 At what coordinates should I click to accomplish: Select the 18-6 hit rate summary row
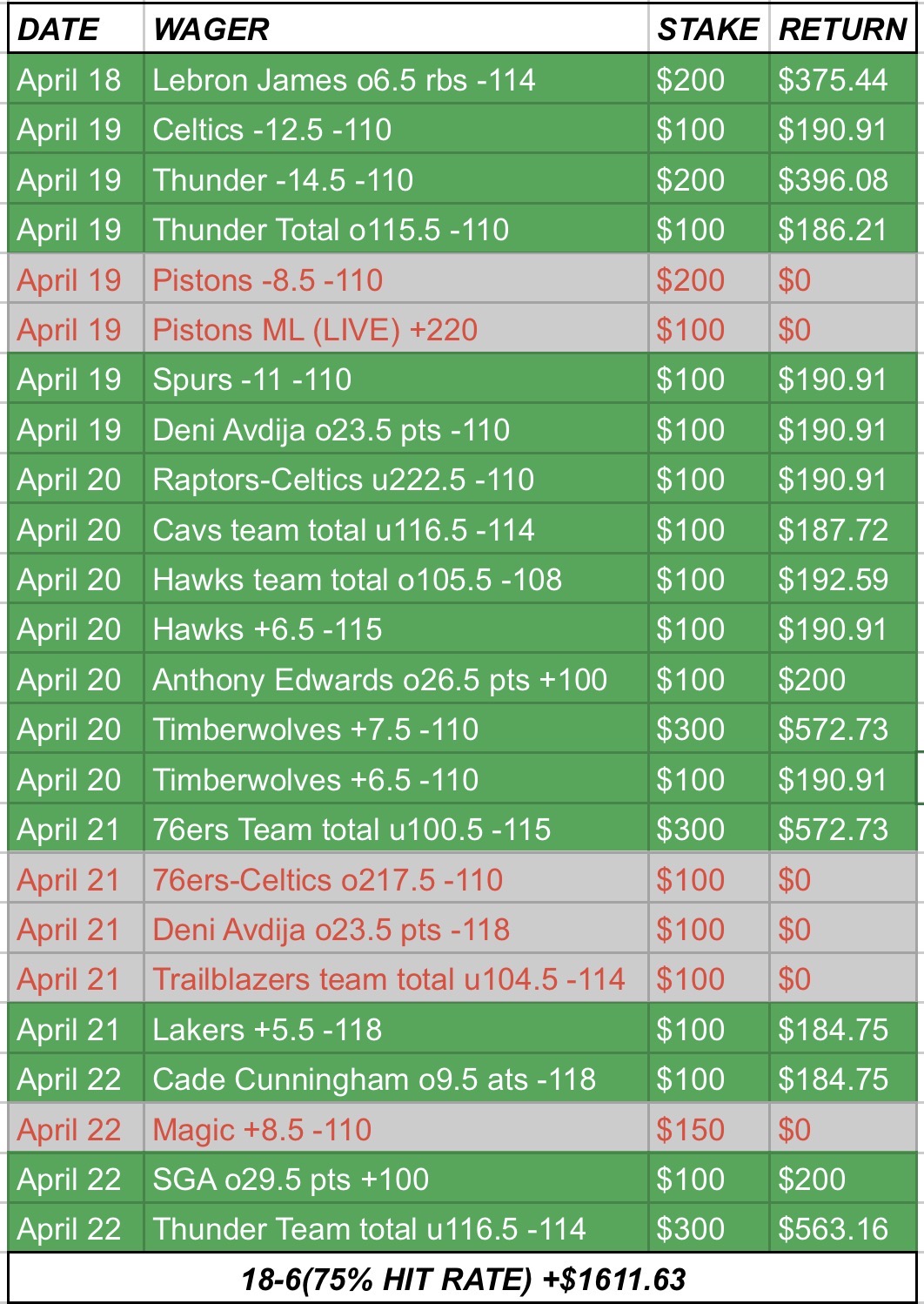pos(462,1279)
